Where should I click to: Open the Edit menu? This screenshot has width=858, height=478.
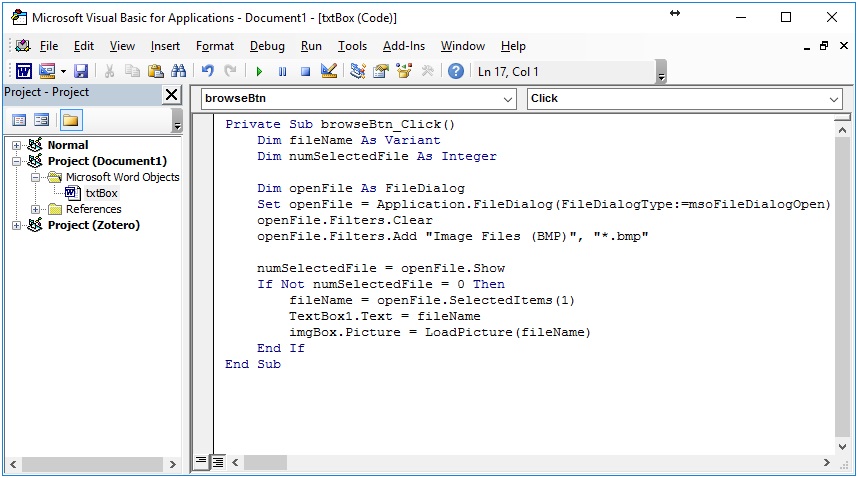click(x=84, y=46)
